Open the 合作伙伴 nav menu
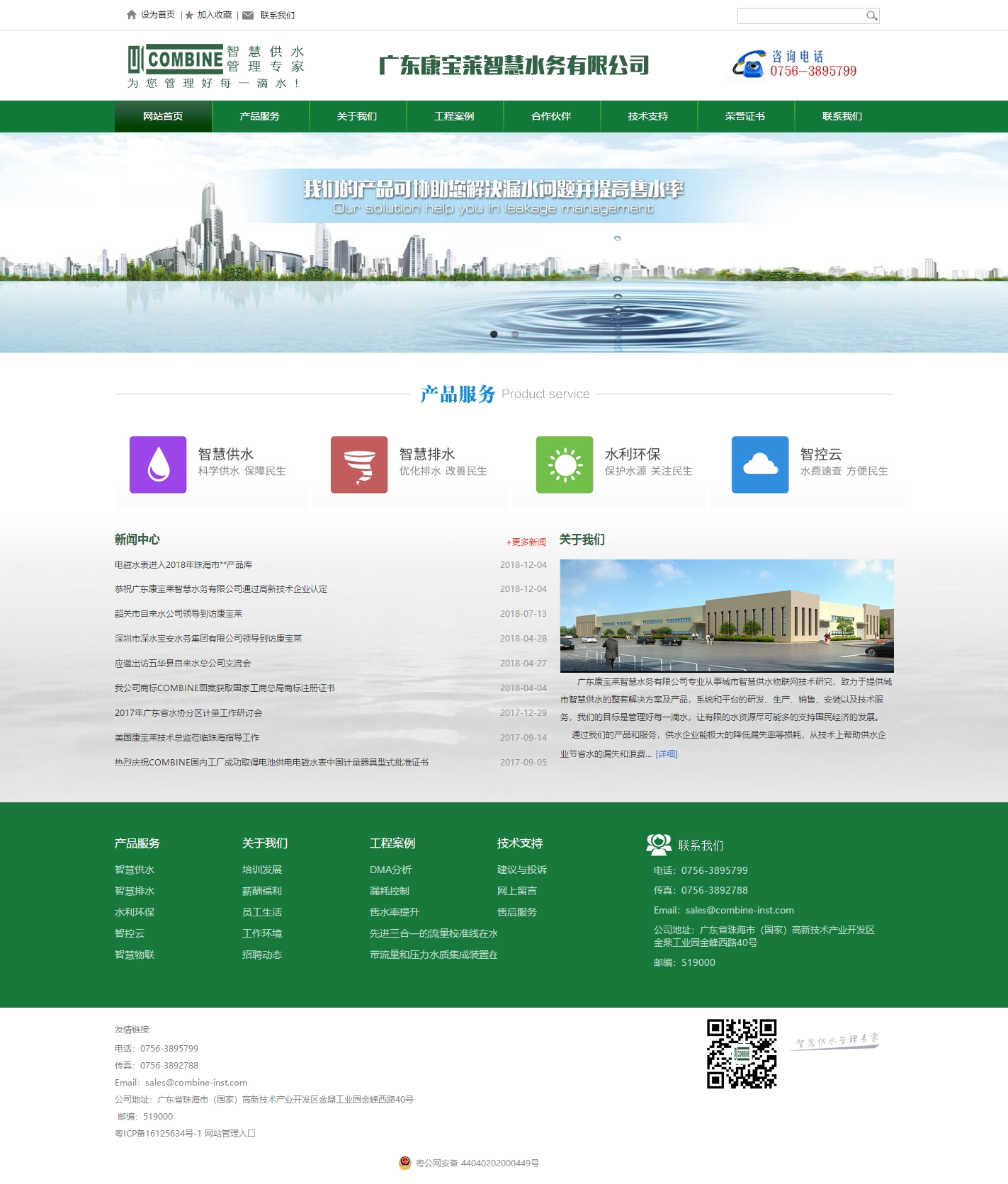1008x1184 pixels. coord(551,116)
